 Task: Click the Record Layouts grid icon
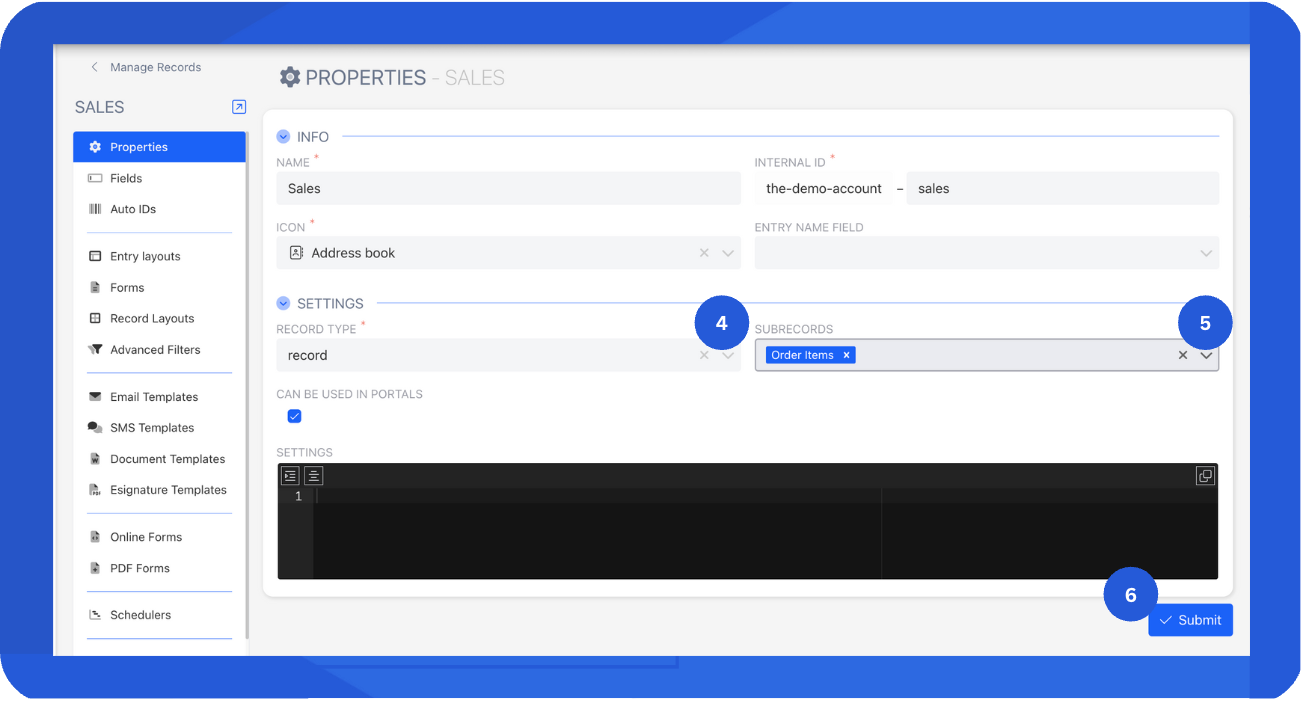[95, 318]
